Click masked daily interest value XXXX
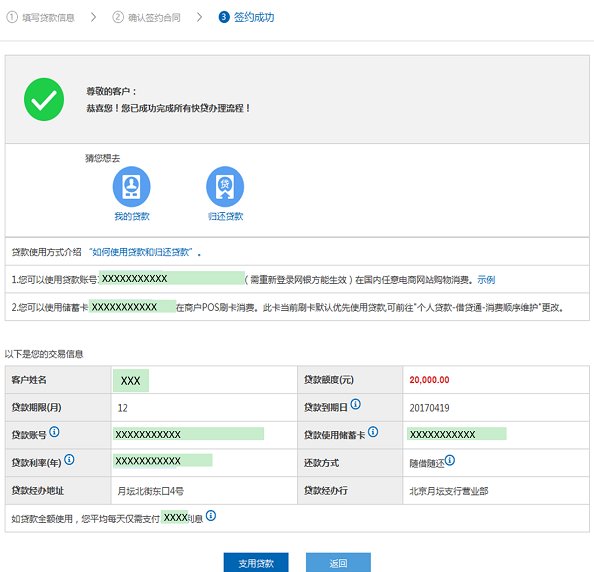Viewport: 594px width, 572px height. 175,517
